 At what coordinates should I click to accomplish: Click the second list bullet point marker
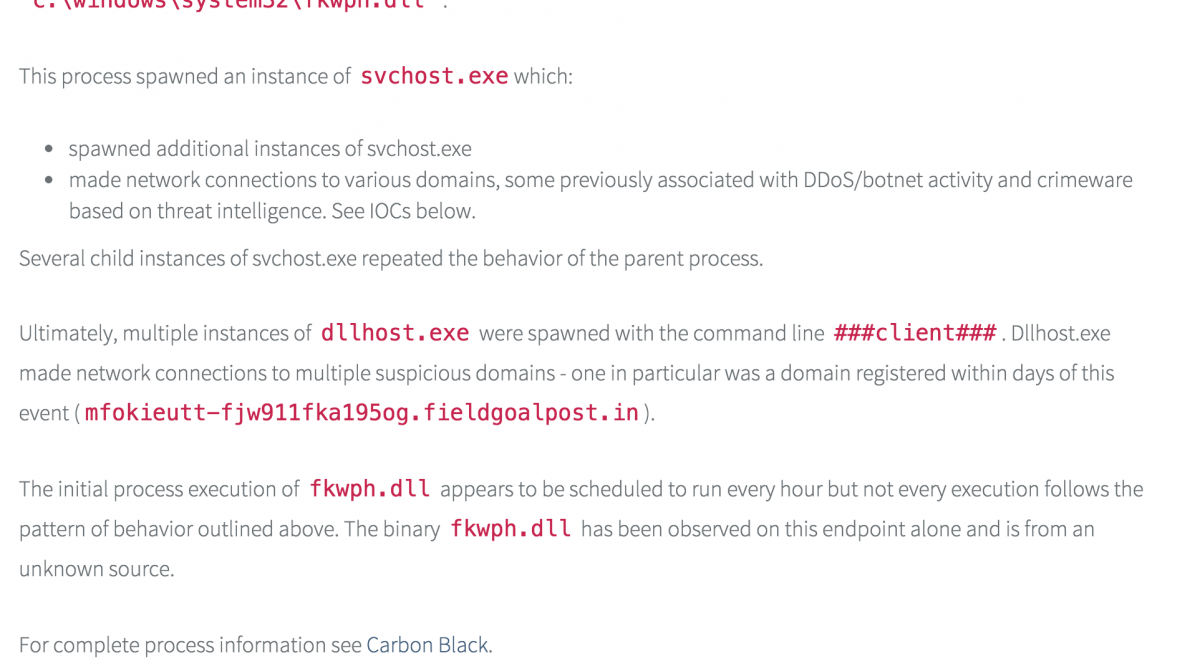coord(49,181)
